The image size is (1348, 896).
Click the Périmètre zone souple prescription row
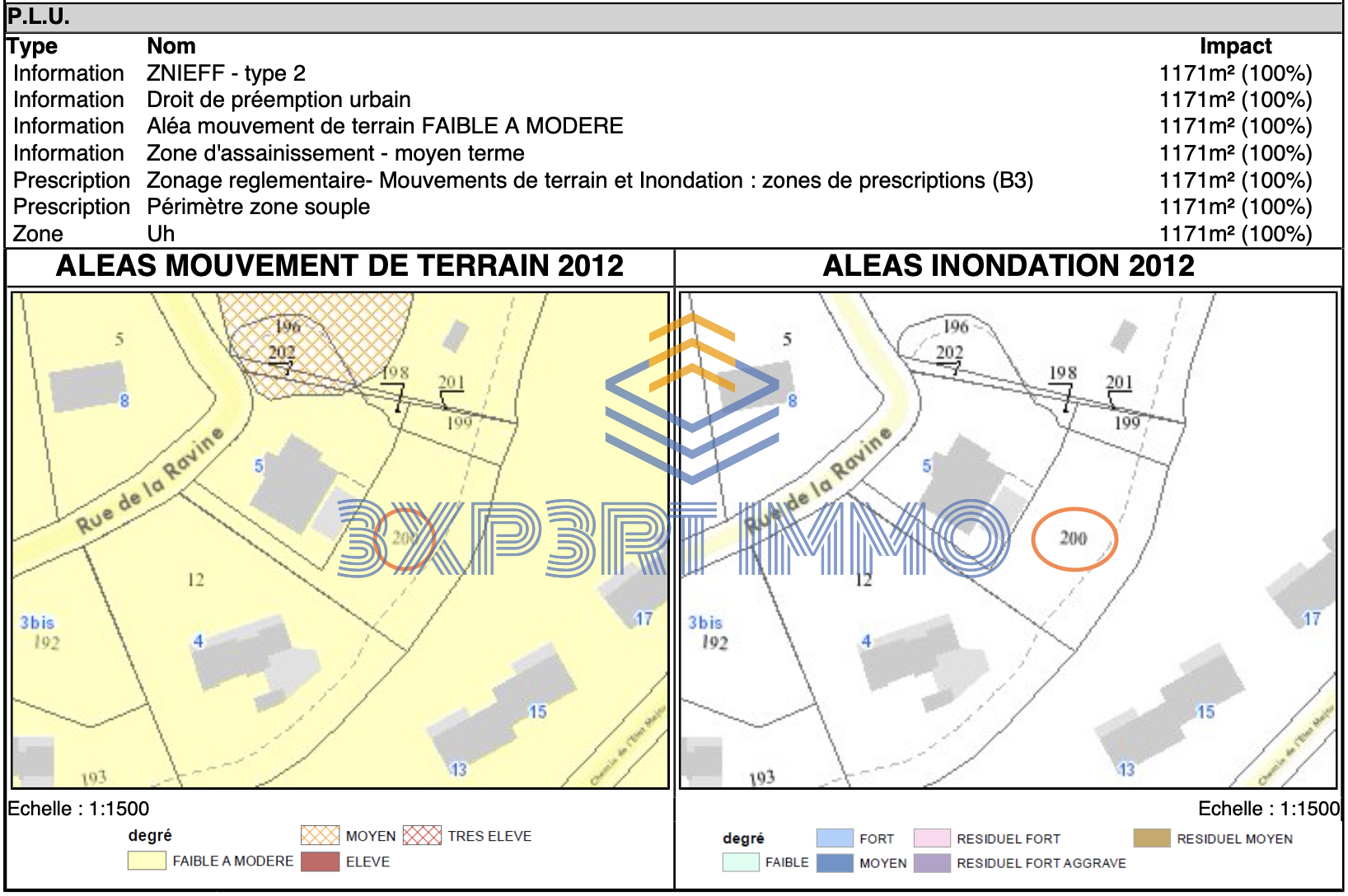258,207
